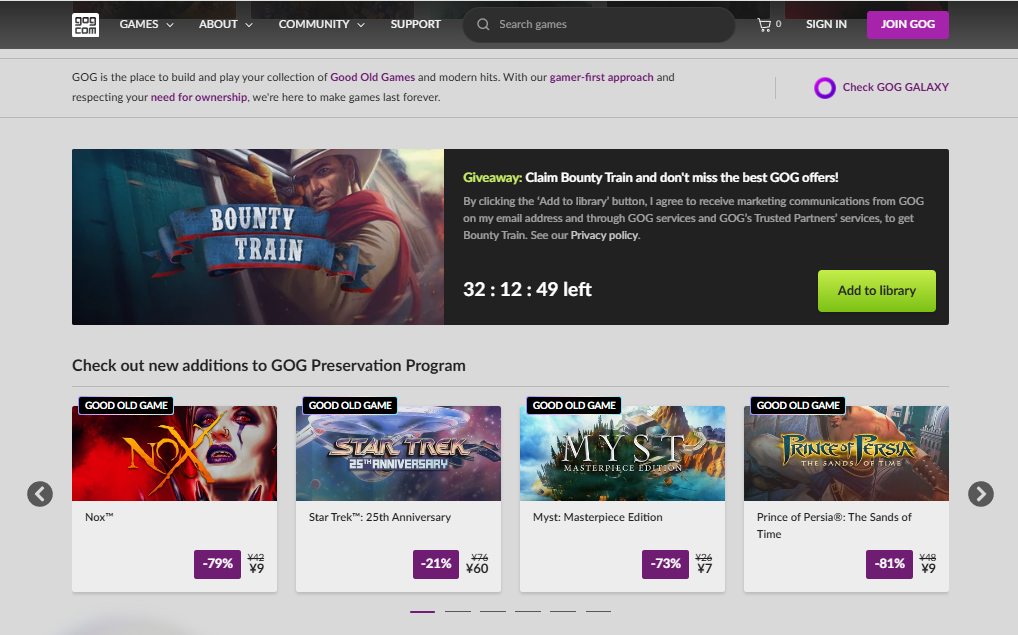This screenshot has width=1018, height=635.
Task: Open the Nox cover thumbnail
Action: tap(175, 453)
